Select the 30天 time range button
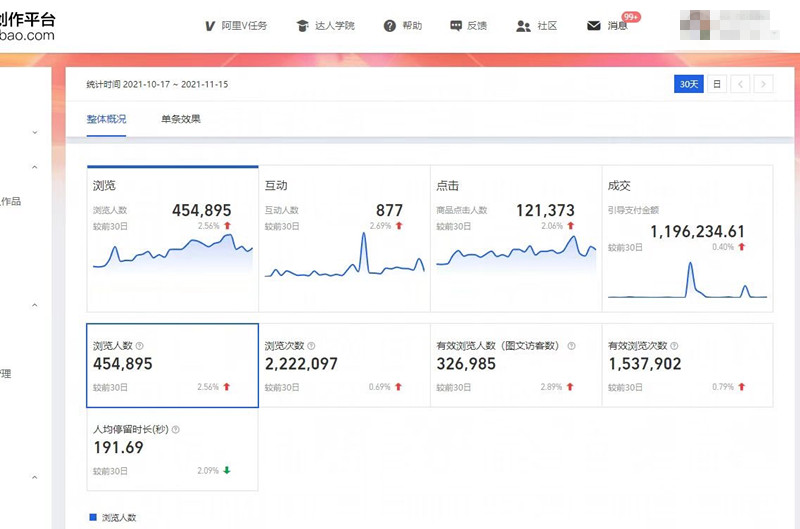The image size is (800, 529). pyautogui.click(x=688, y=84)
